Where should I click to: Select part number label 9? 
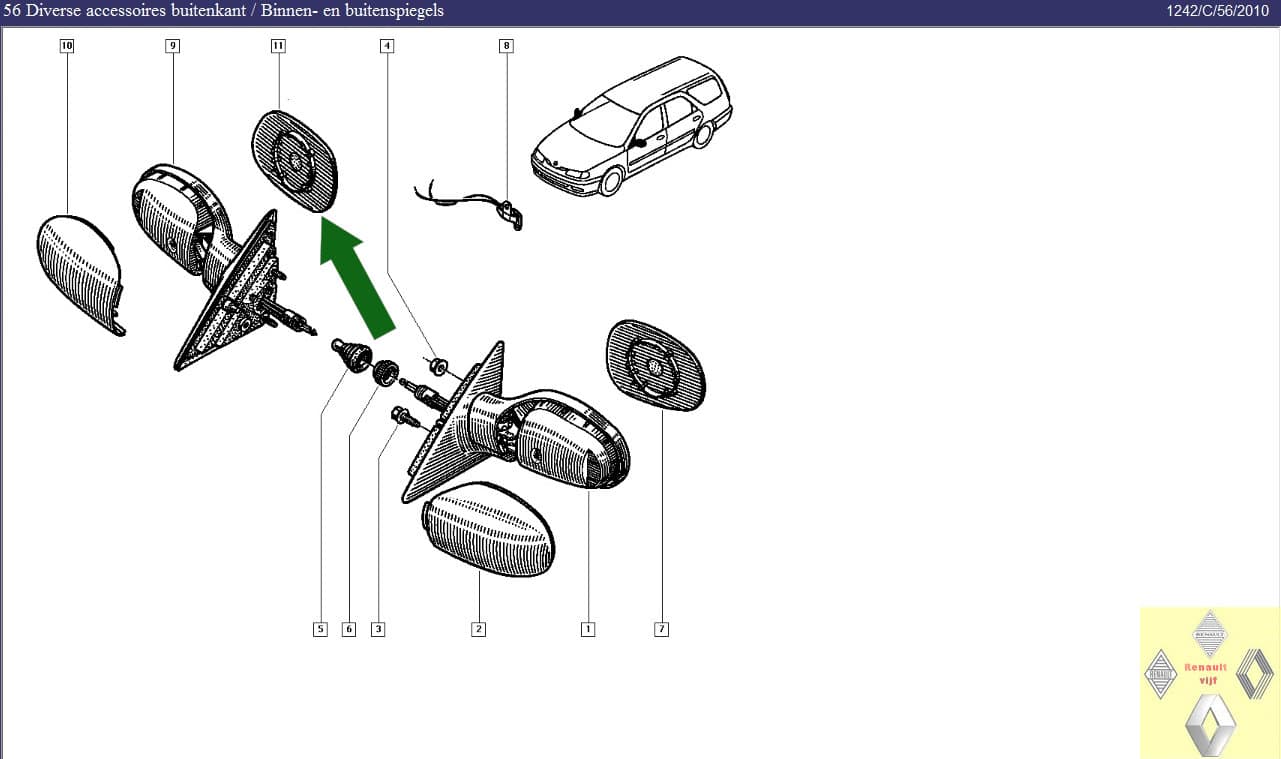173,46
